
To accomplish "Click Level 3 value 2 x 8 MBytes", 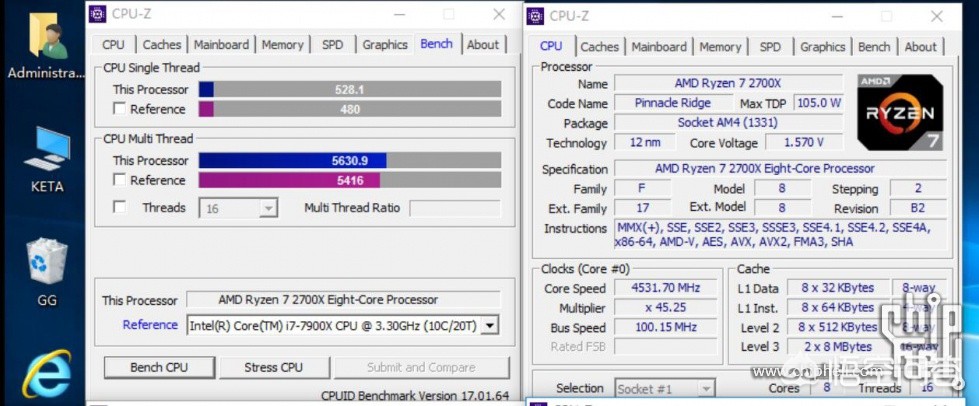I will 838,347.
